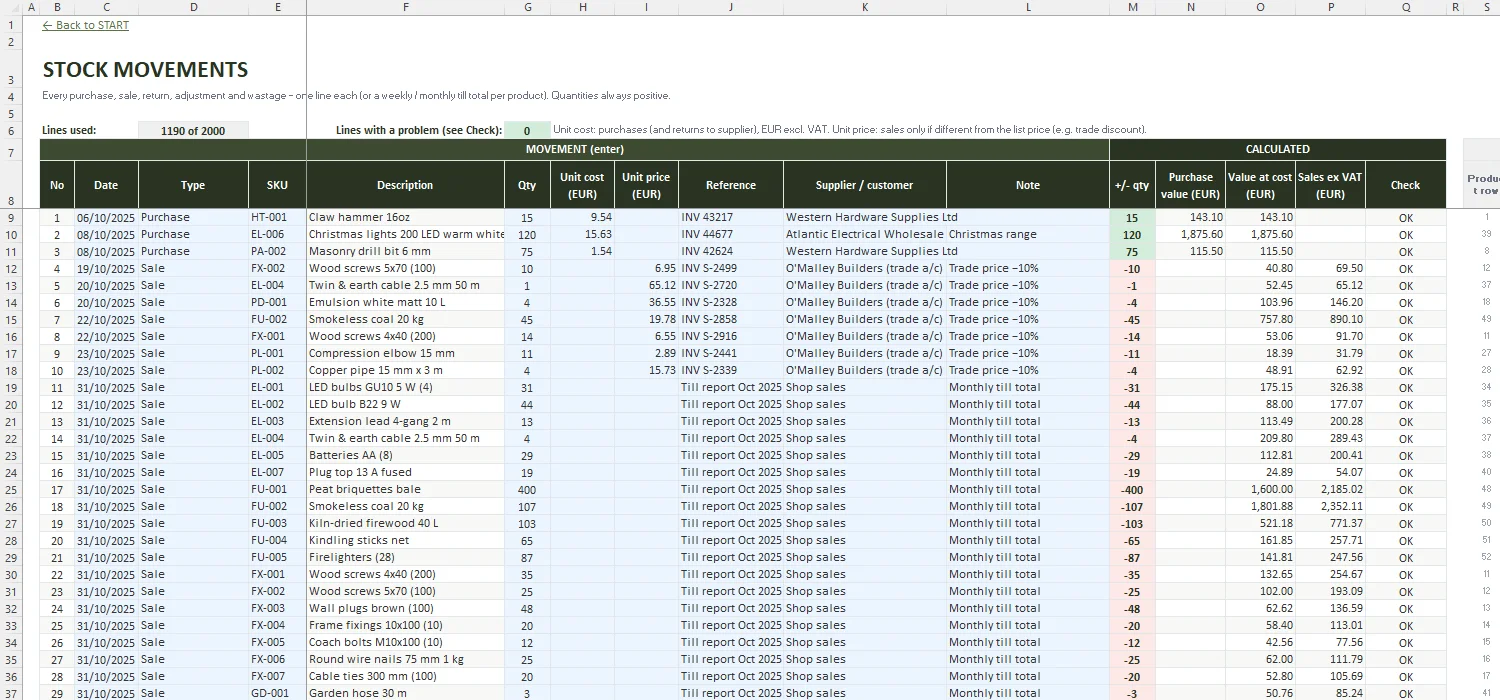Select the Round wire nails 75 mm cell
The height and width of the screenshot is (700, 1500).
405,659
